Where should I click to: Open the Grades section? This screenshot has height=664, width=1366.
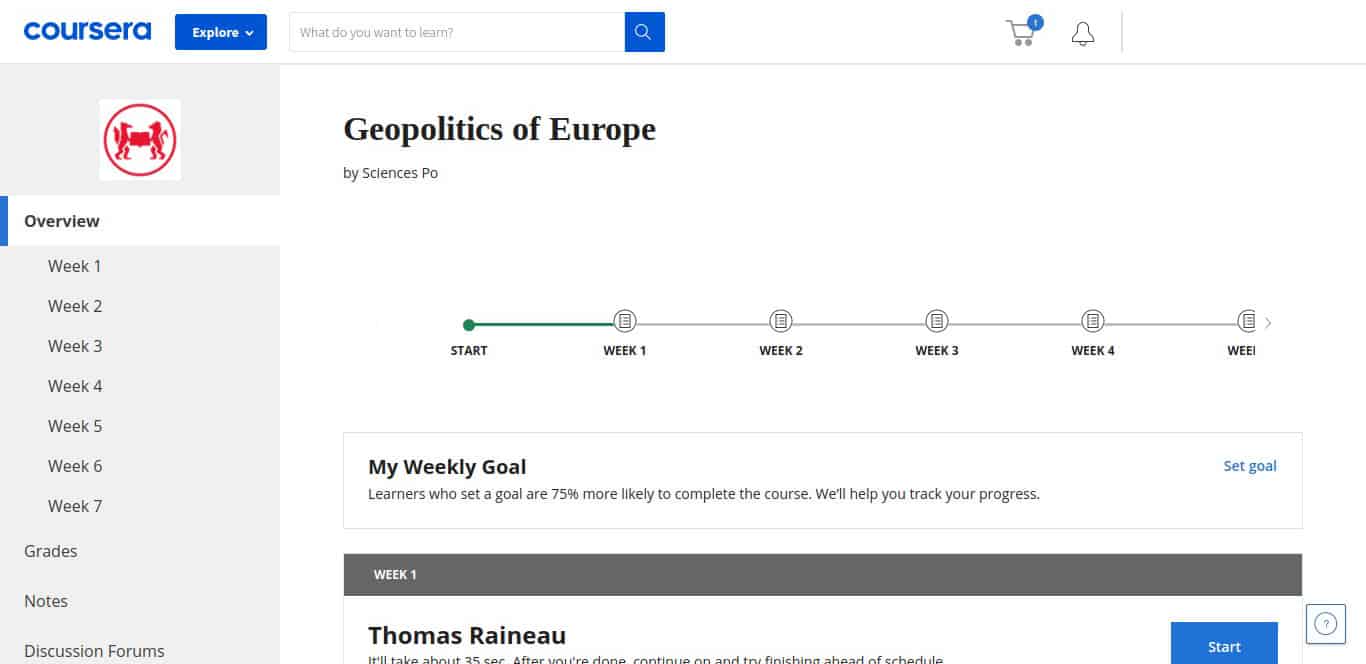[51, 551]
